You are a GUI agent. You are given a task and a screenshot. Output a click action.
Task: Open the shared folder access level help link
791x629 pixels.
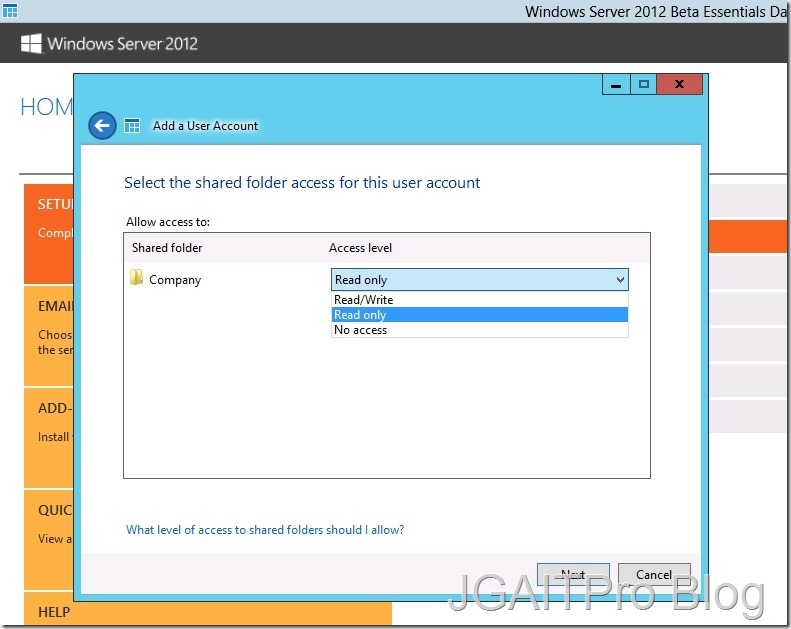(265, 530)
